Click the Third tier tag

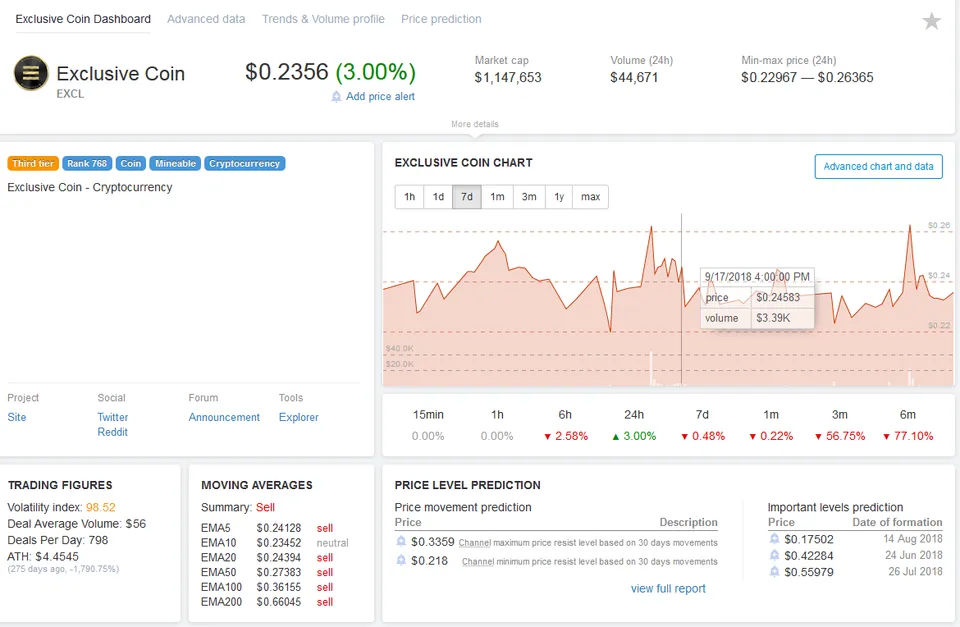[33, 163]
